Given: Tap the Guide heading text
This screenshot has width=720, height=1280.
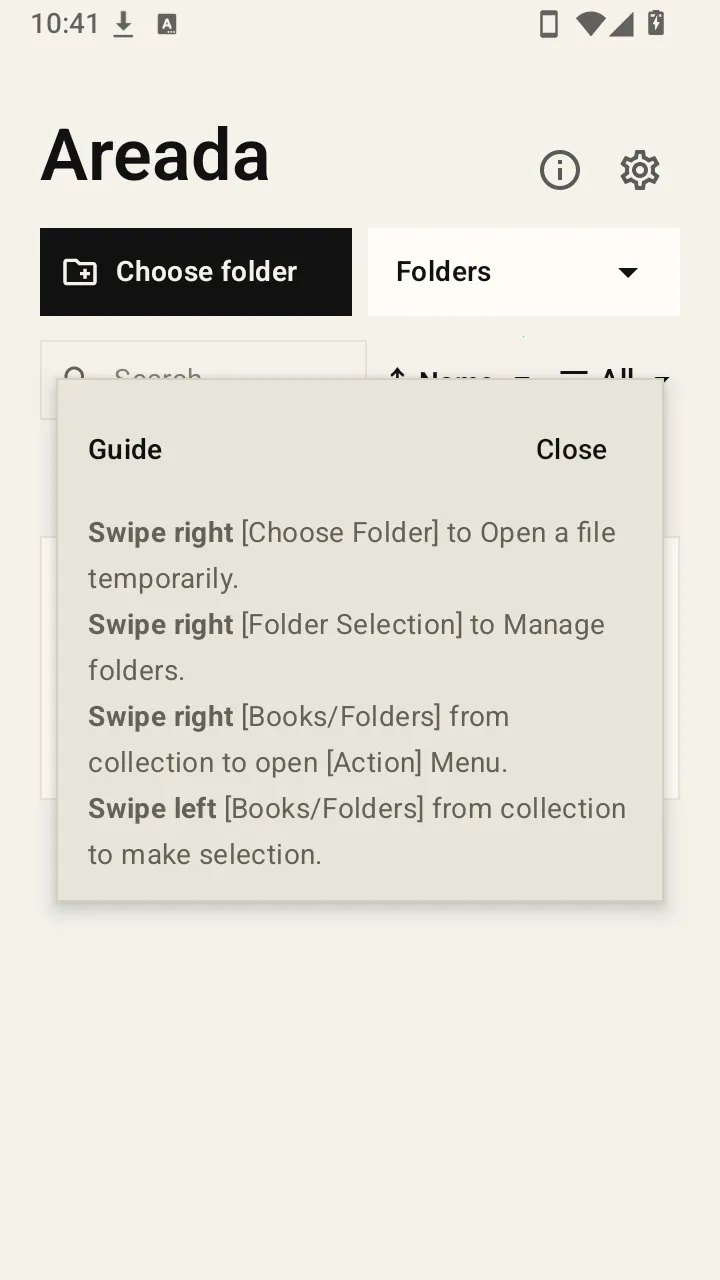Looking at the screenshot, I should [x=125, y=449].
